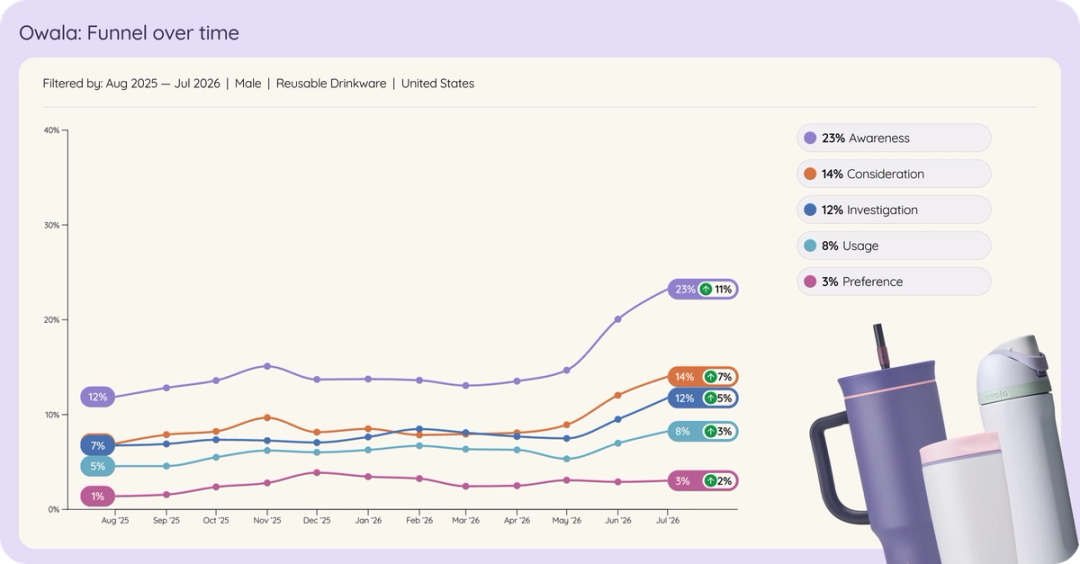
Task: Click the green up arrow beside 7%
Action: [x=710, y=377]
